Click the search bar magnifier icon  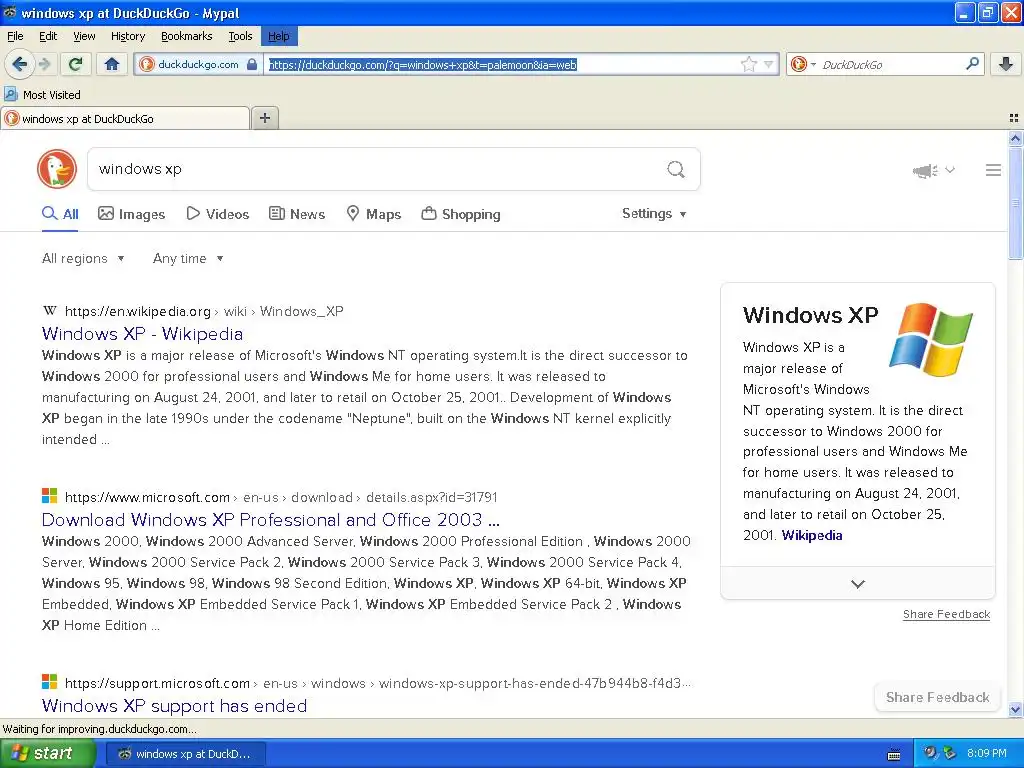tap(972, 64)
